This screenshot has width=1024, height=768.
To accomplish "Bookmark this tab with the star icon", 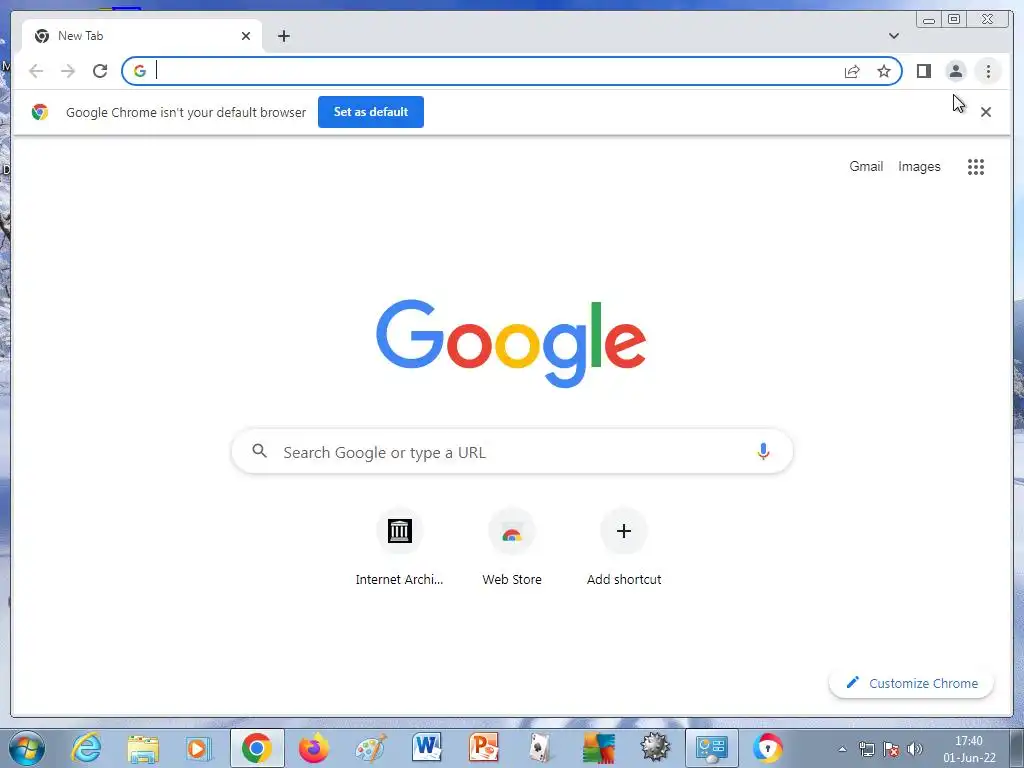I will (x=884, y=71).
